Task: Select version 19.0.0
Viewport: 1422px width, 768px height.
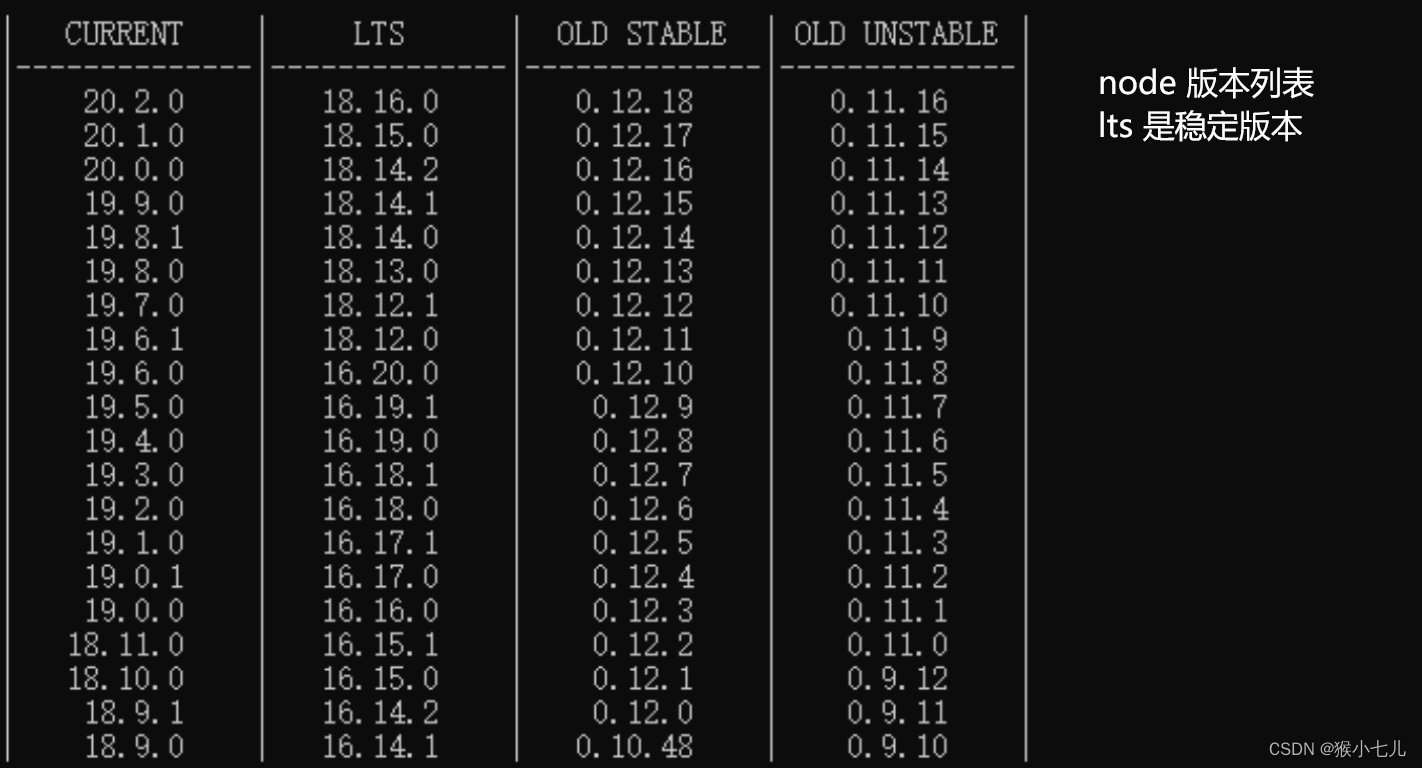Action: (x=134, y=611)
